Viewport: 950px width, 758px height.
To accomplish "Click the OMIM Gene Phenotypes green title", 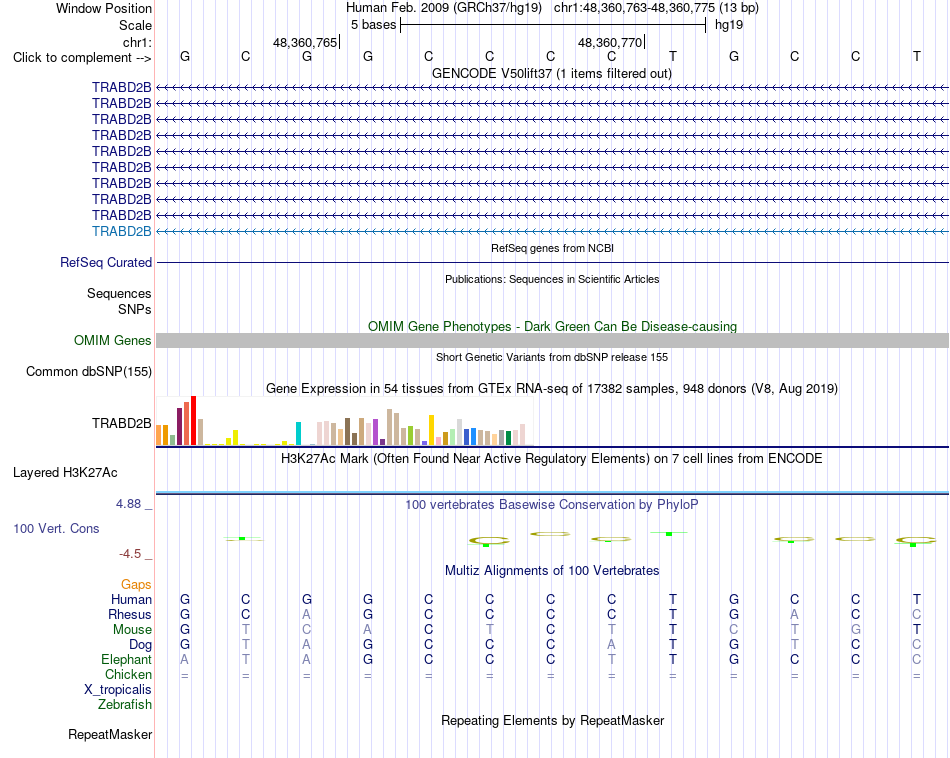I will [553, 326].
